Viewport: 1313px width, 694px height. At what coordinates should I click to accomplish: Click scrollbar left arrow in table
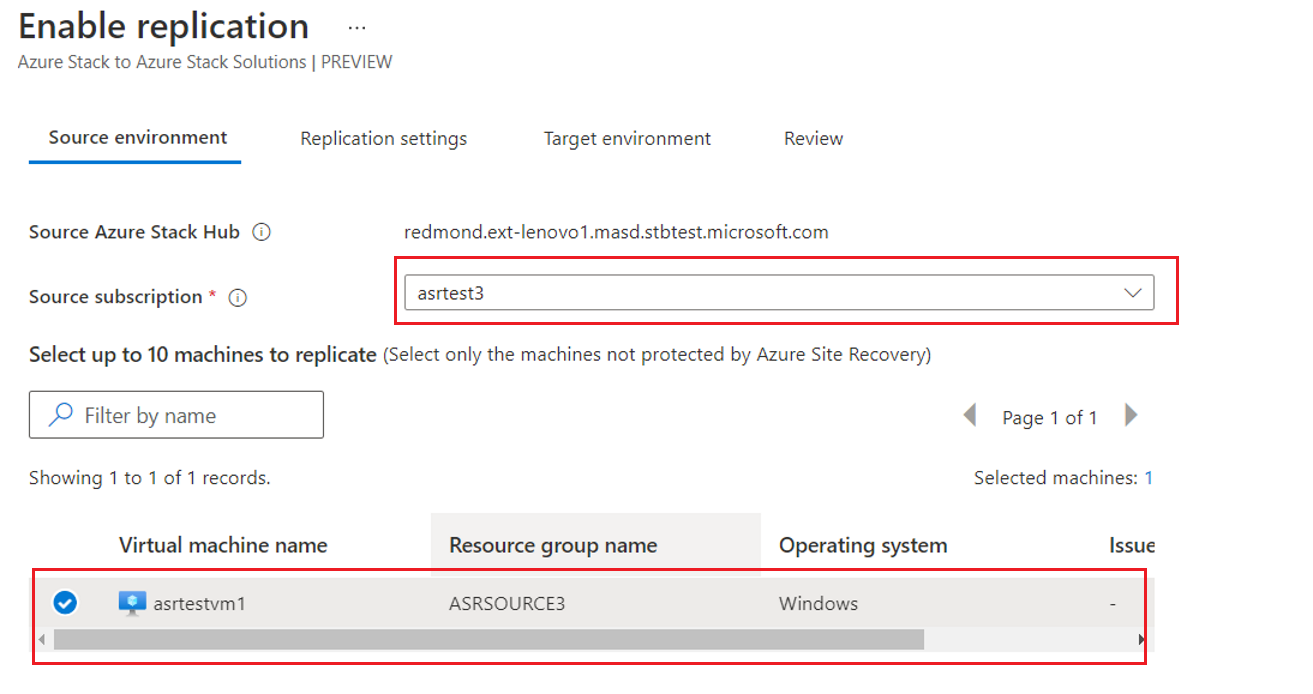pyautogui.click(x=42, y=639)
